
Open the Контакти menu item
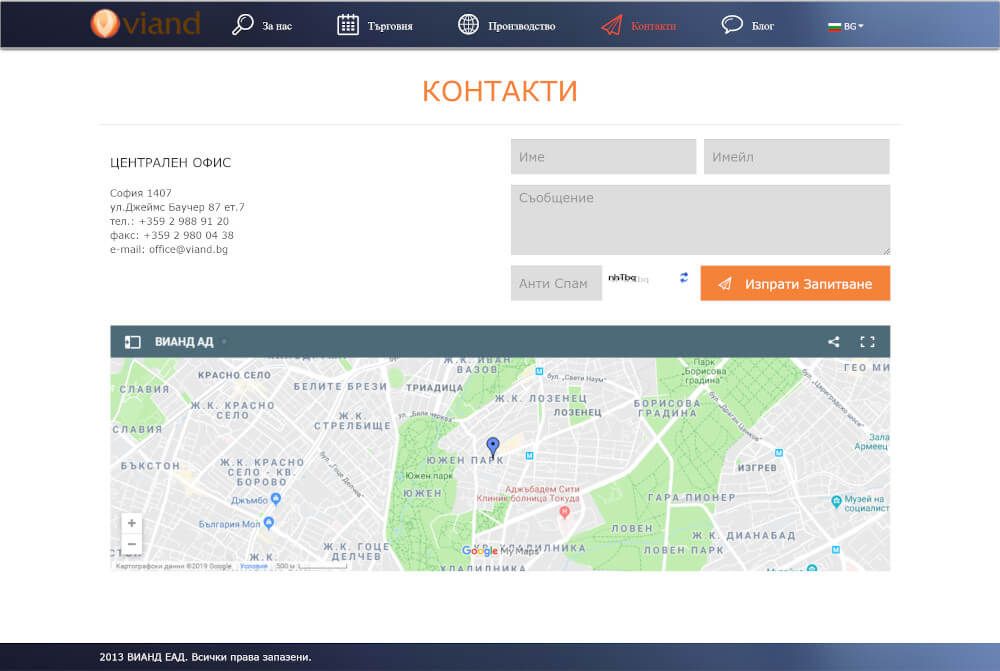654,26
